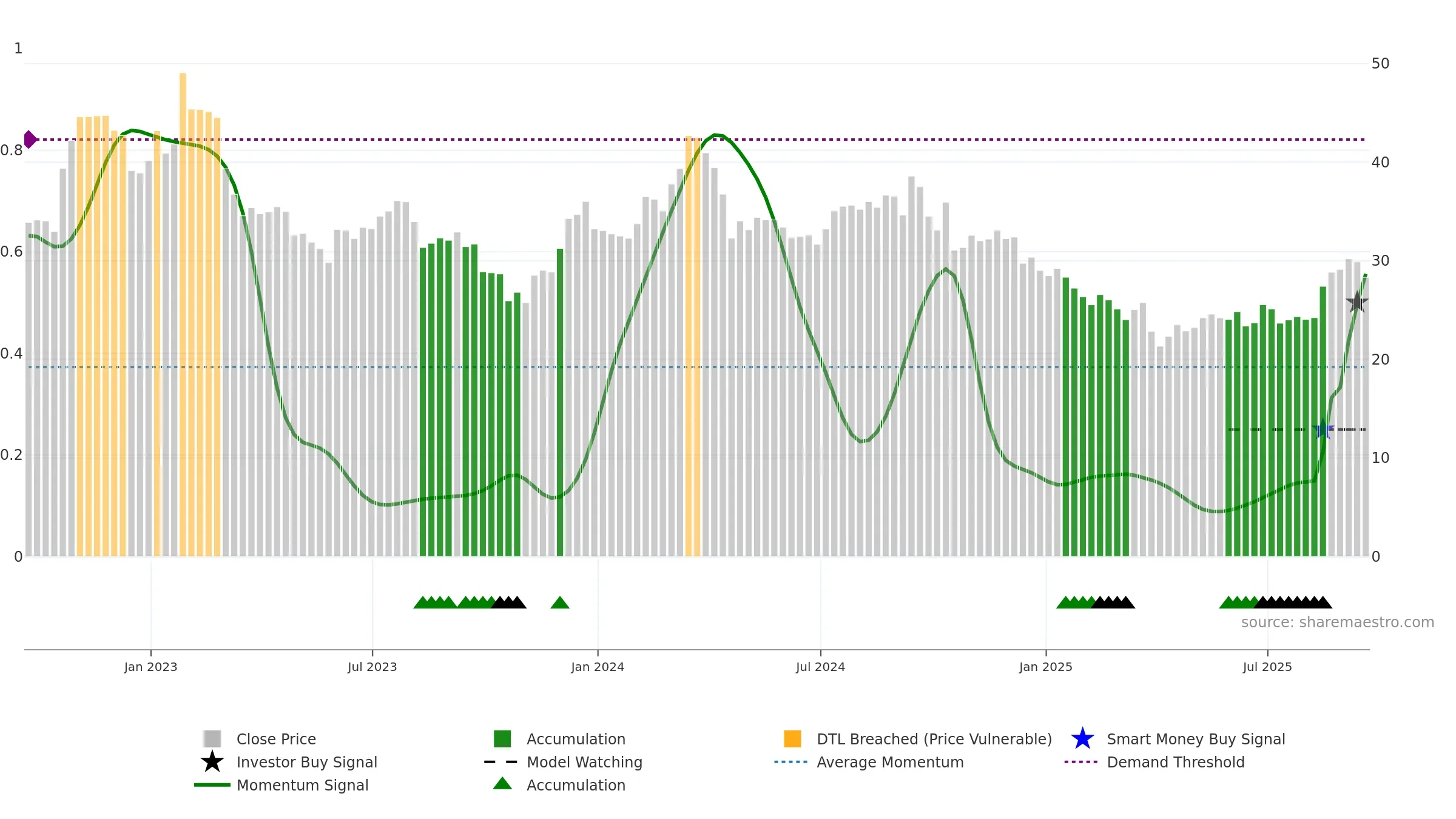Toggle the Average Momentum legend entry
Screen dimensions: 1456x819
click(890, 762)
